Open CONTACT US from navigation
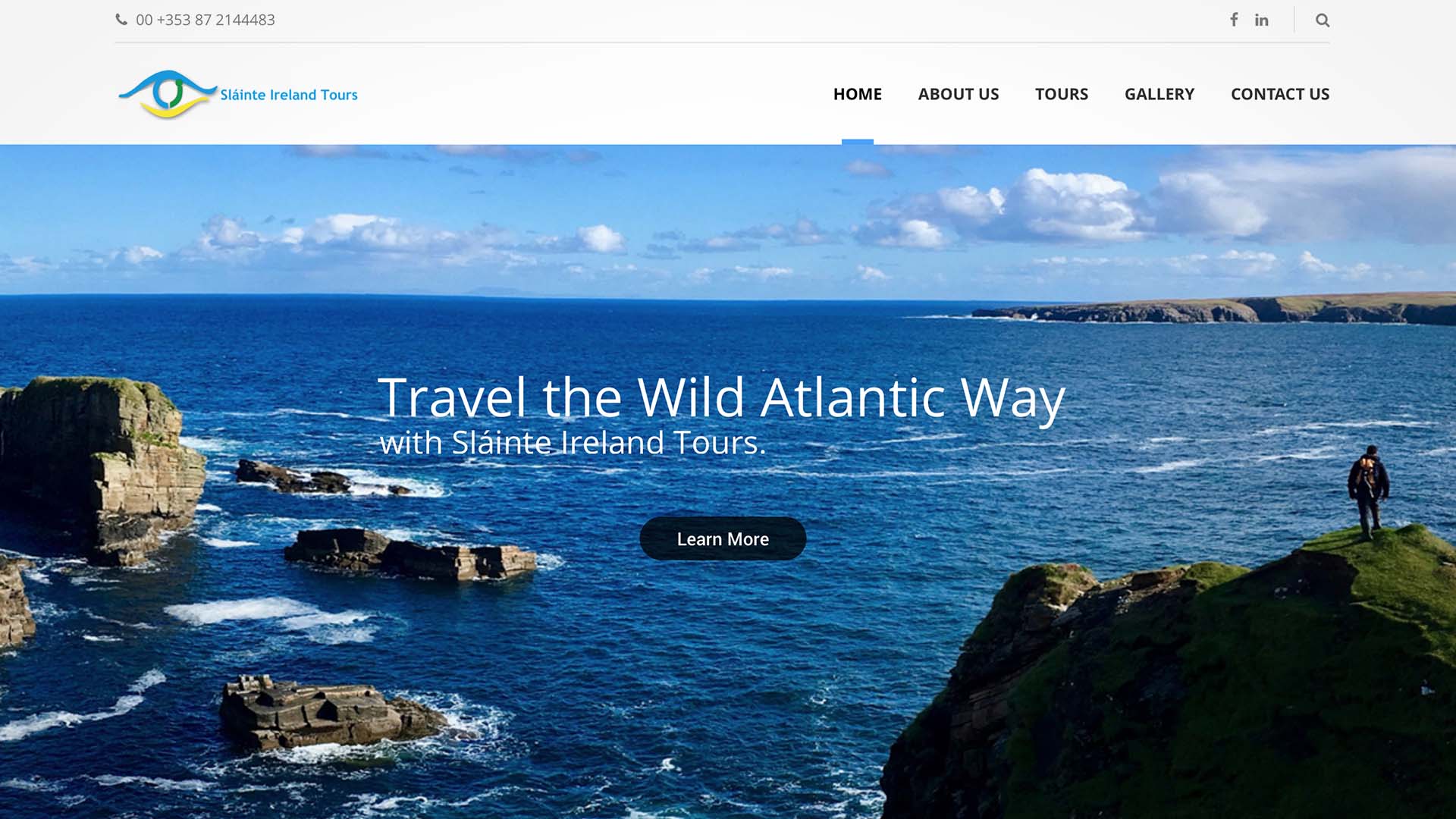Screen dimensions: 1456x819 [x=1280, y=94]
